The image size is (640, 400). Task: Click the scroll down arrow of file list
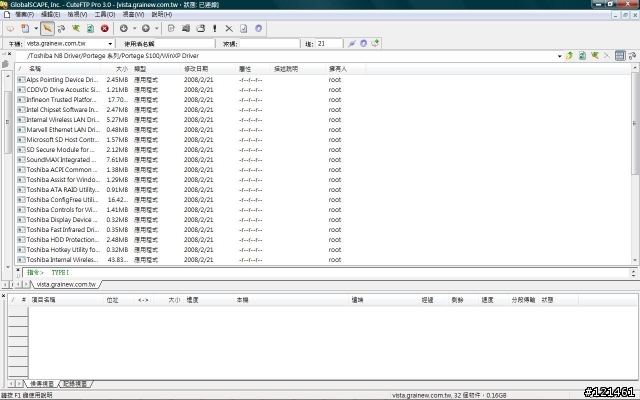click(x=635, y=260)
